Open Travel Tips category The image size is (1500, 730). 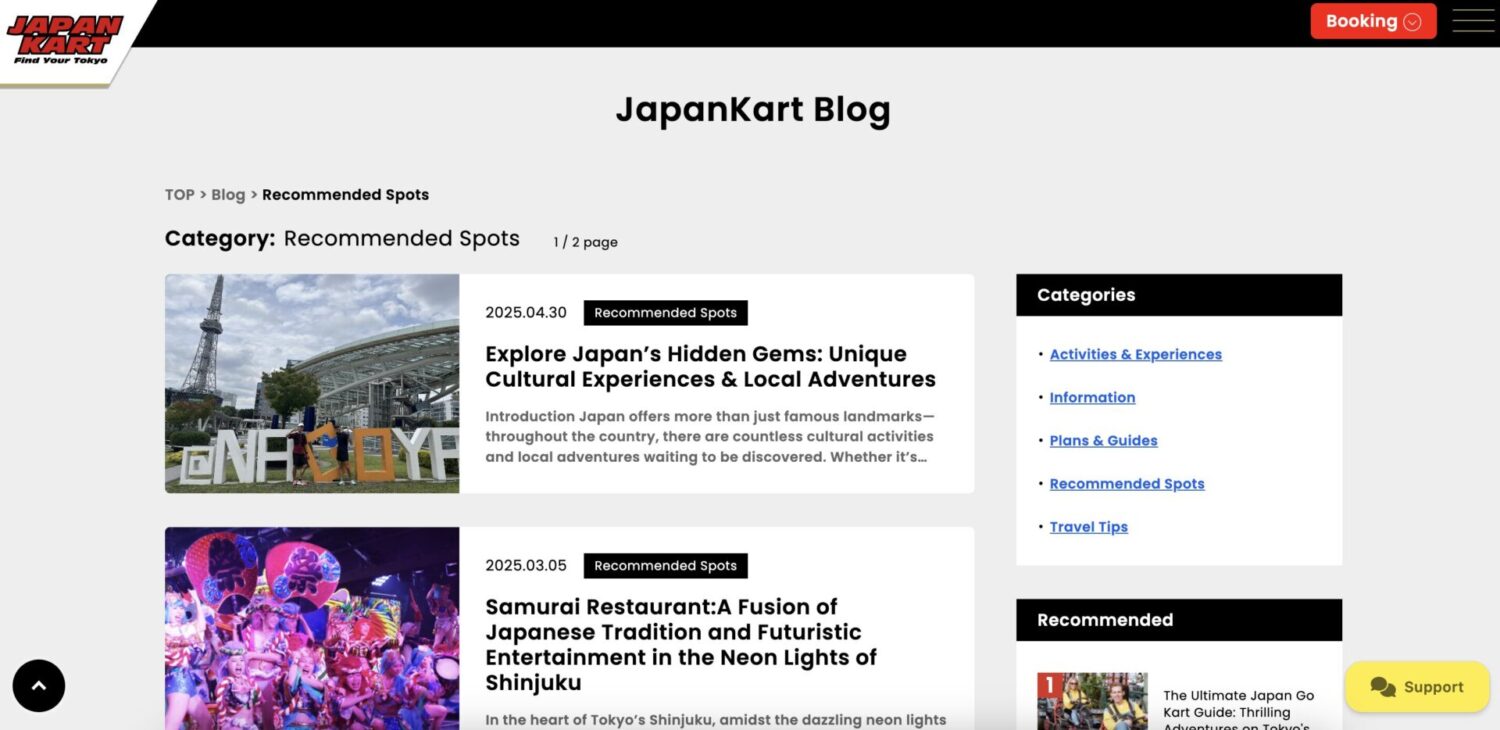click(1089, 527)
